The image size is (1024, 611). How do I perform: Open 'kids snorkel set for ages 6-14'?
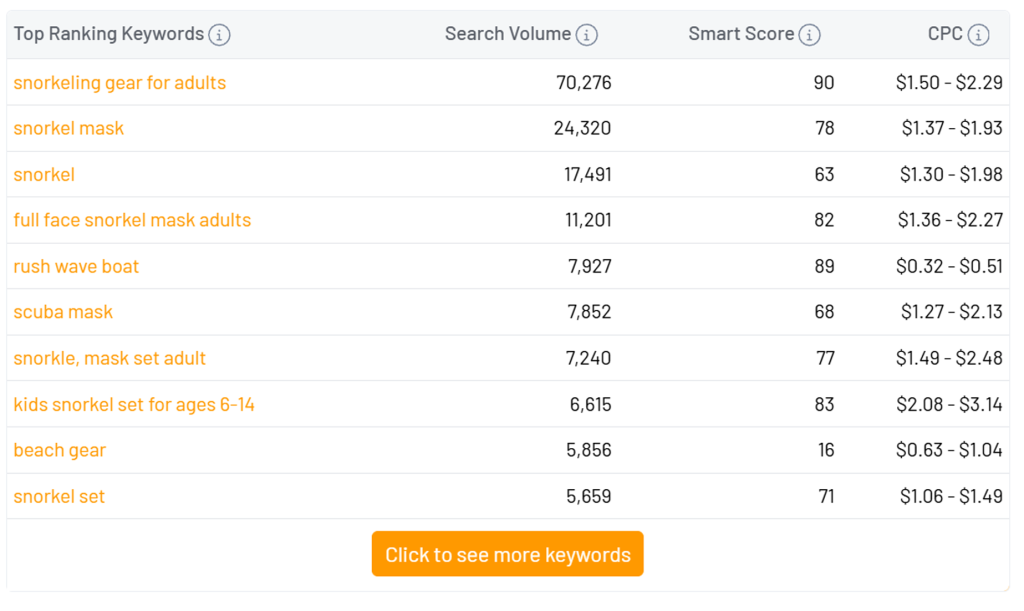coord(134,405)
